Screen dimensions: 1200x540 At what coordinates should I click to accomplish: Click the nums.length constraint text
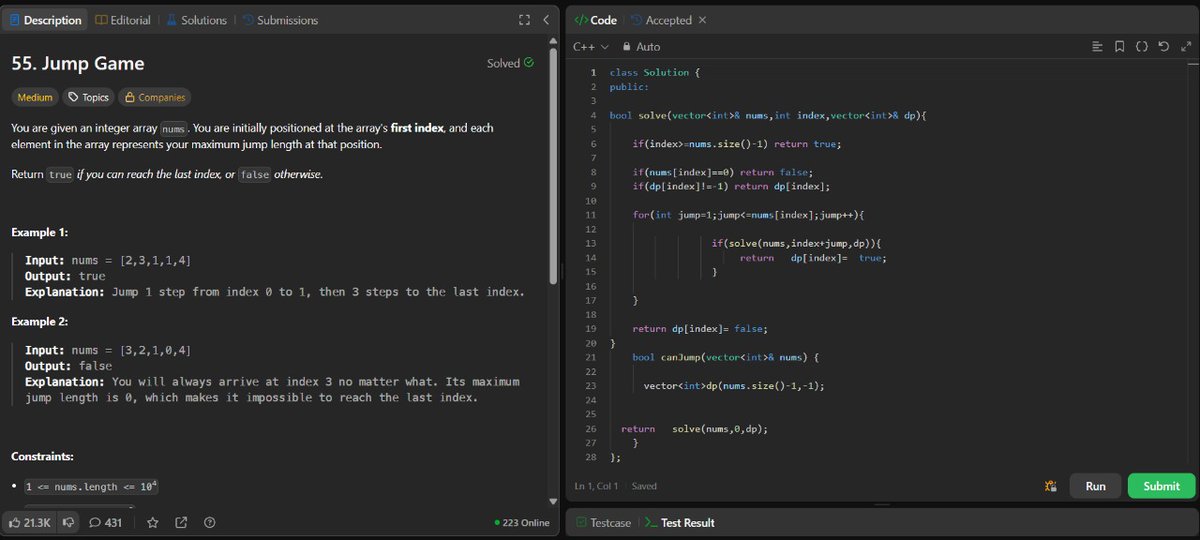pos(92,487)
